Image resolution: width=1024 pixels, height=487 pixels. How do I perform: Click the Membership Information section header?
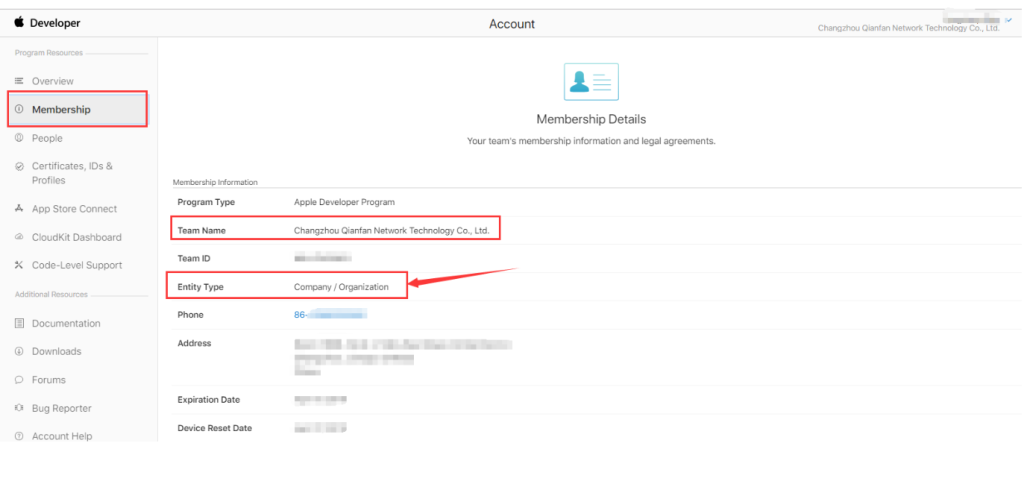[x=215, y=182]
